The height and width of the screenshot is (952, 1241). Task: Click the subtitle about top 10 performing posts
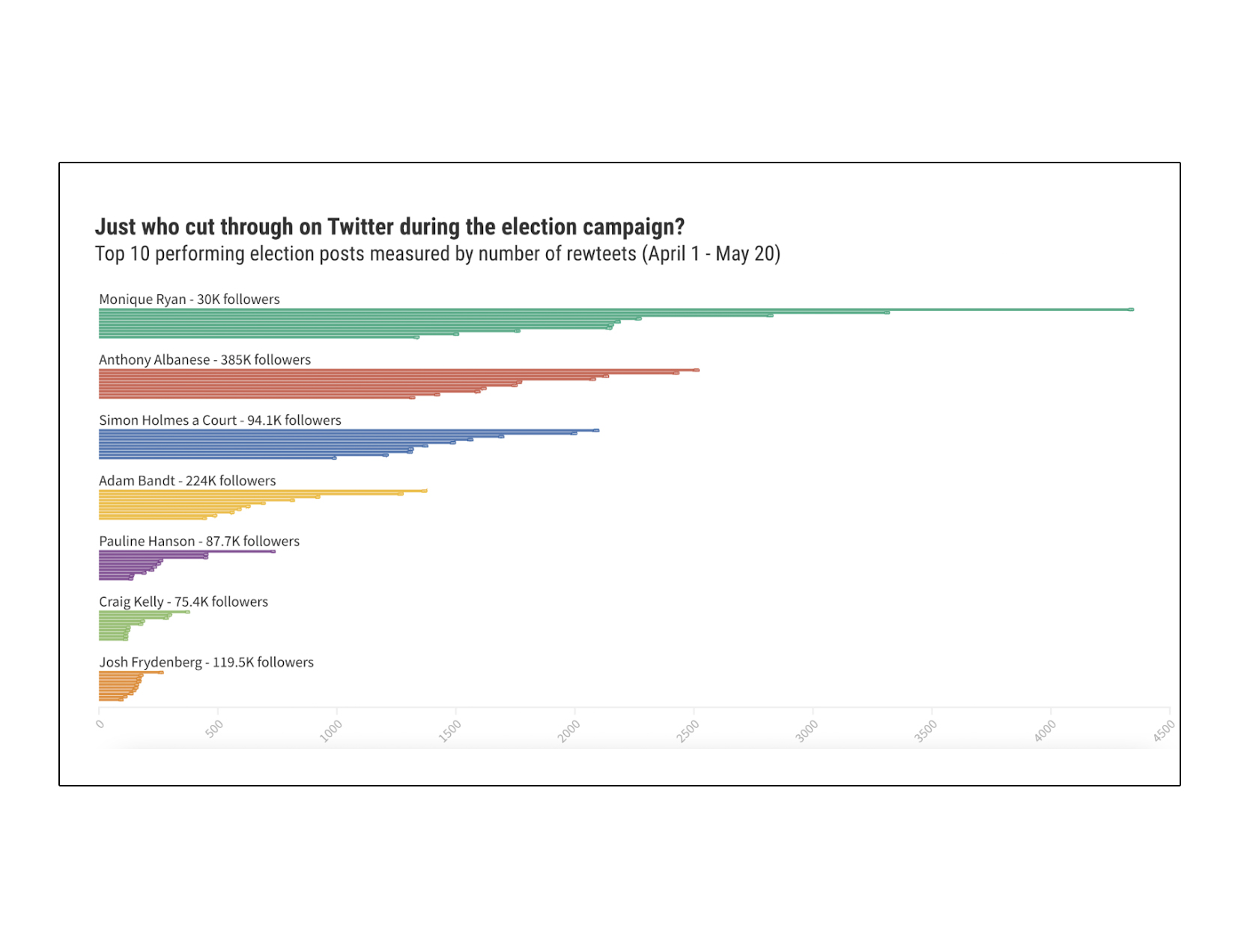(x=437, y=254)
